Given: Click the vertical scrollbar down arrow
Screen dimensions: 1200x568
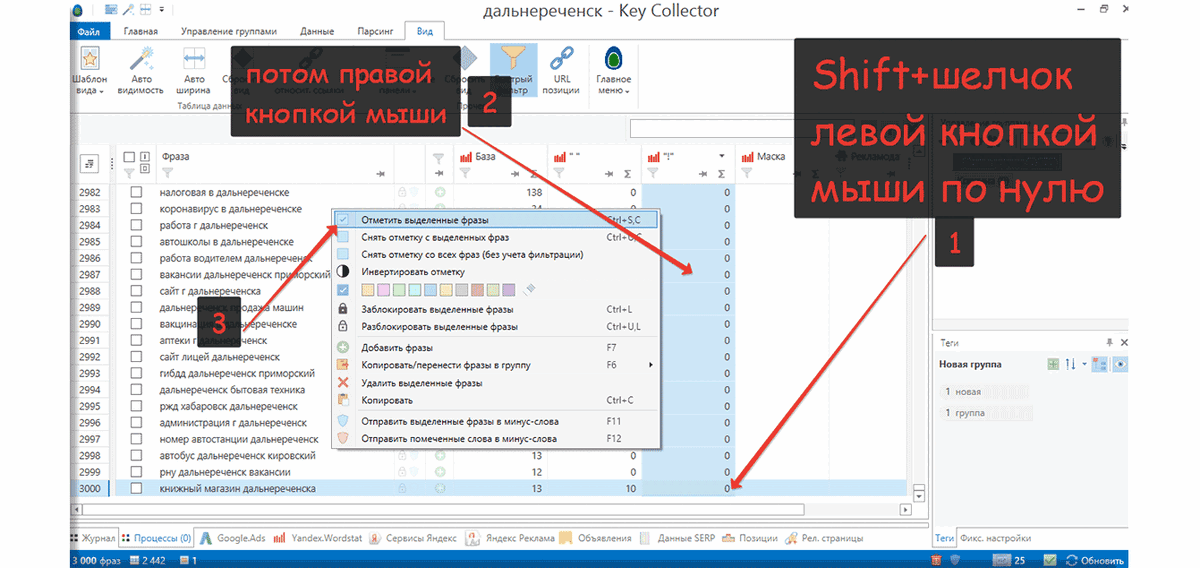Looking at the screenshot, I should (x=919, y=495).
